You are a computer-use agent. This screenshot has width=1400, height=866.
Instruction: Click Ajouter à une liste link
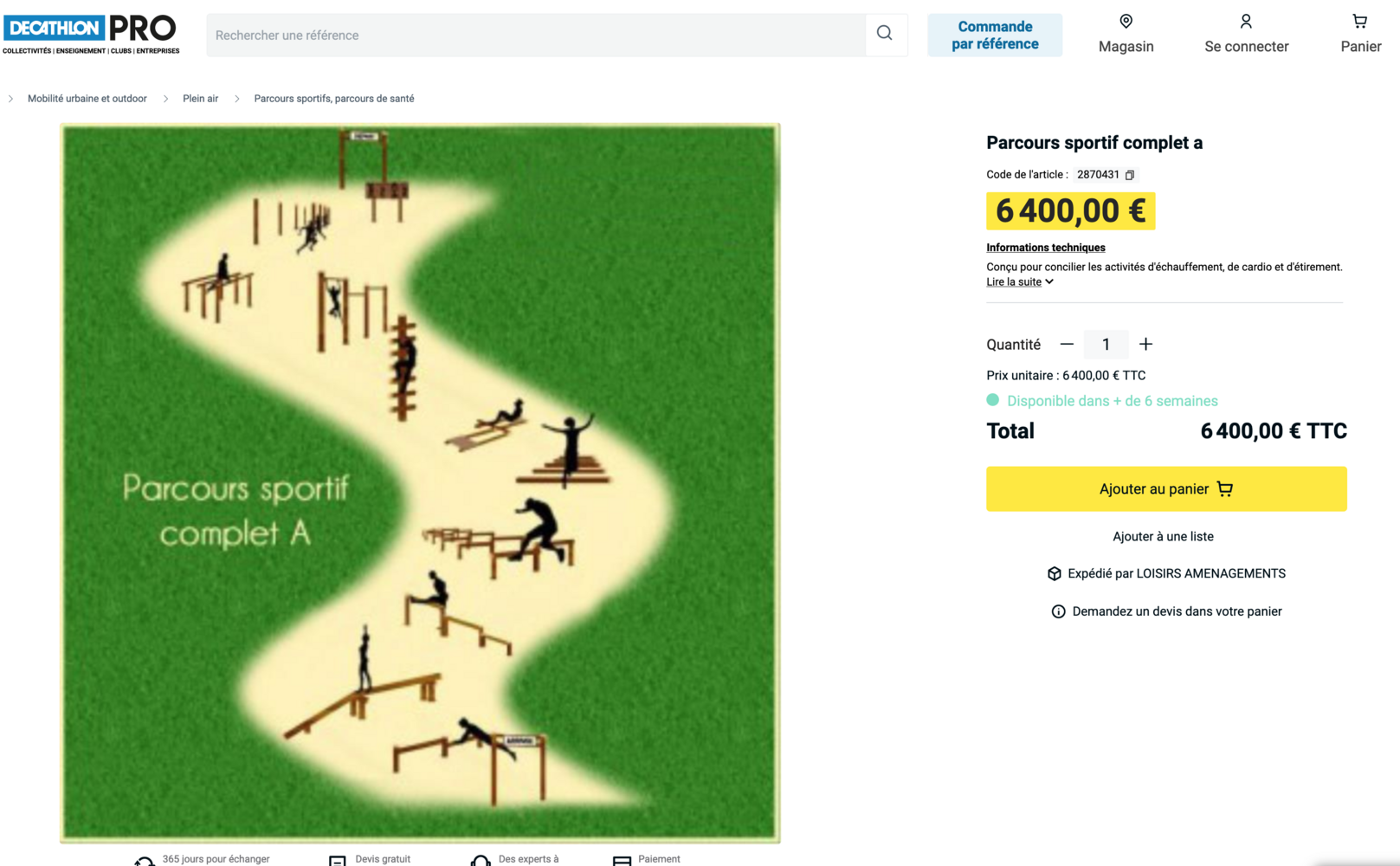(x=1163, y=537)
